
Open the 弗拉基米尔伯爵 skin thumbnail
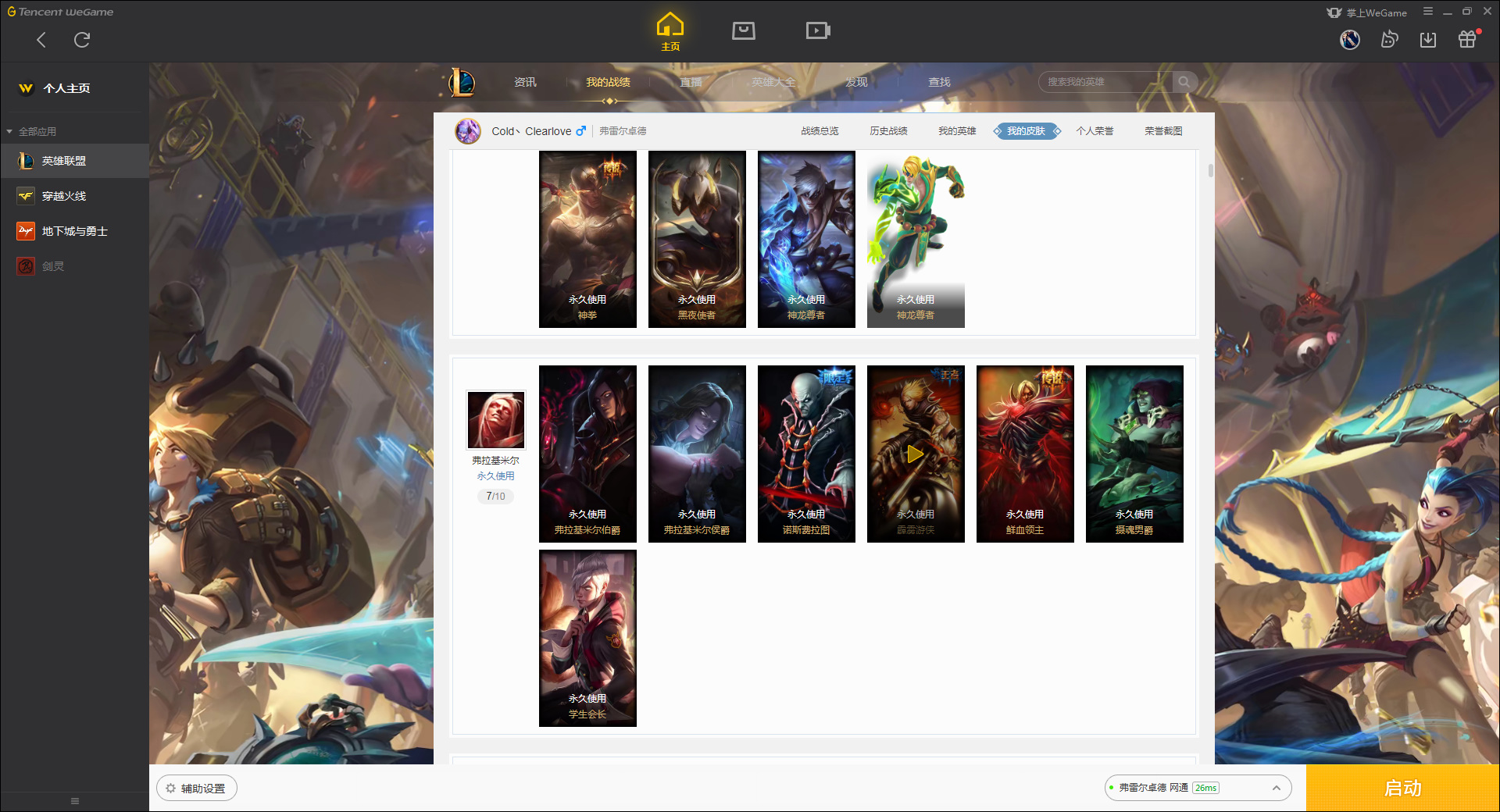click(587, 454)
